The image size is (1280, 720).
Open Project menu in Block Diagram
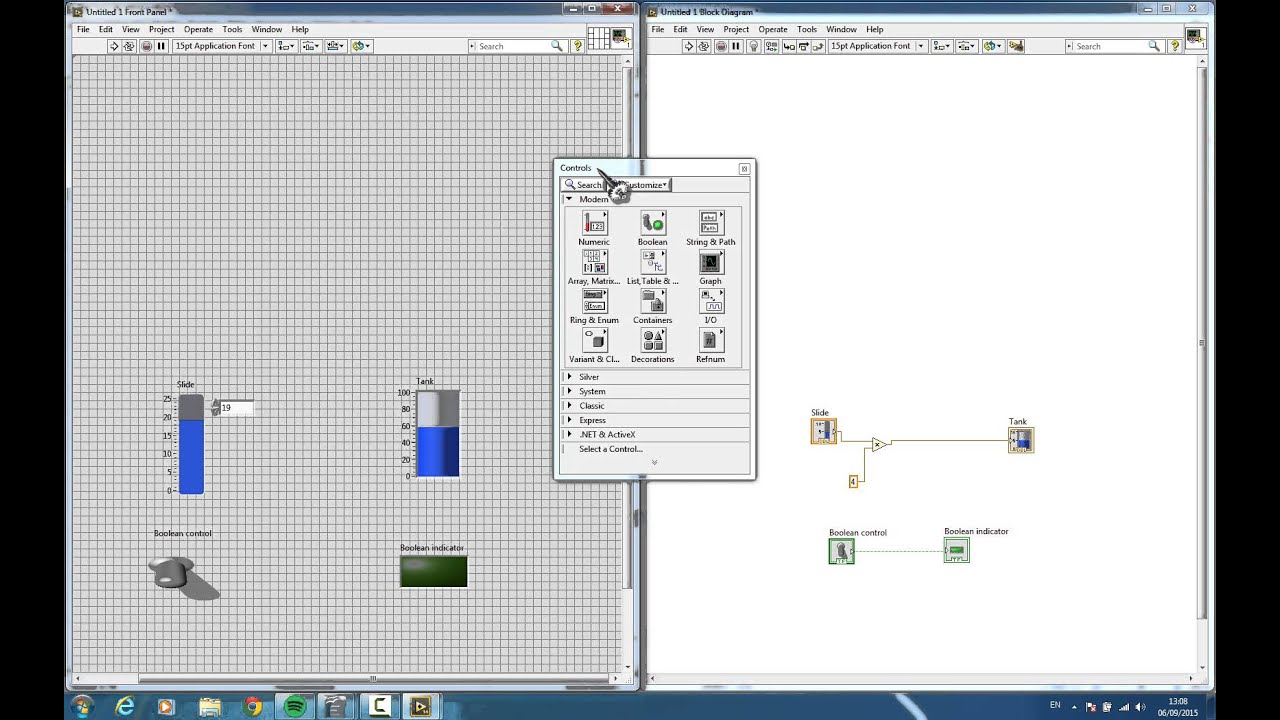(736, 29)
